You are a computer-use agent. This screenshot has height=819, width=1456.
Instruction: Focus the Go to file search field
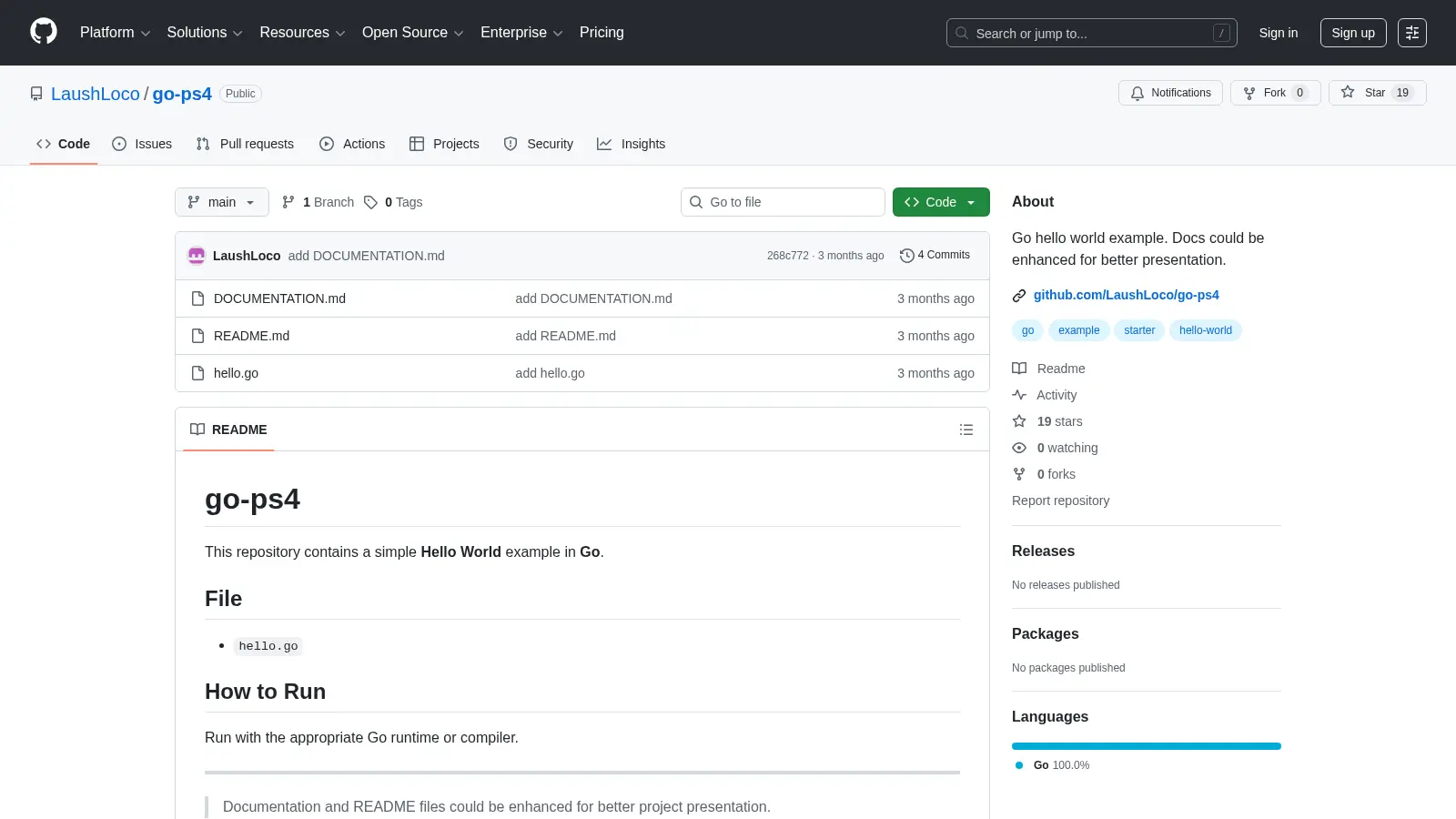[783, 202]
